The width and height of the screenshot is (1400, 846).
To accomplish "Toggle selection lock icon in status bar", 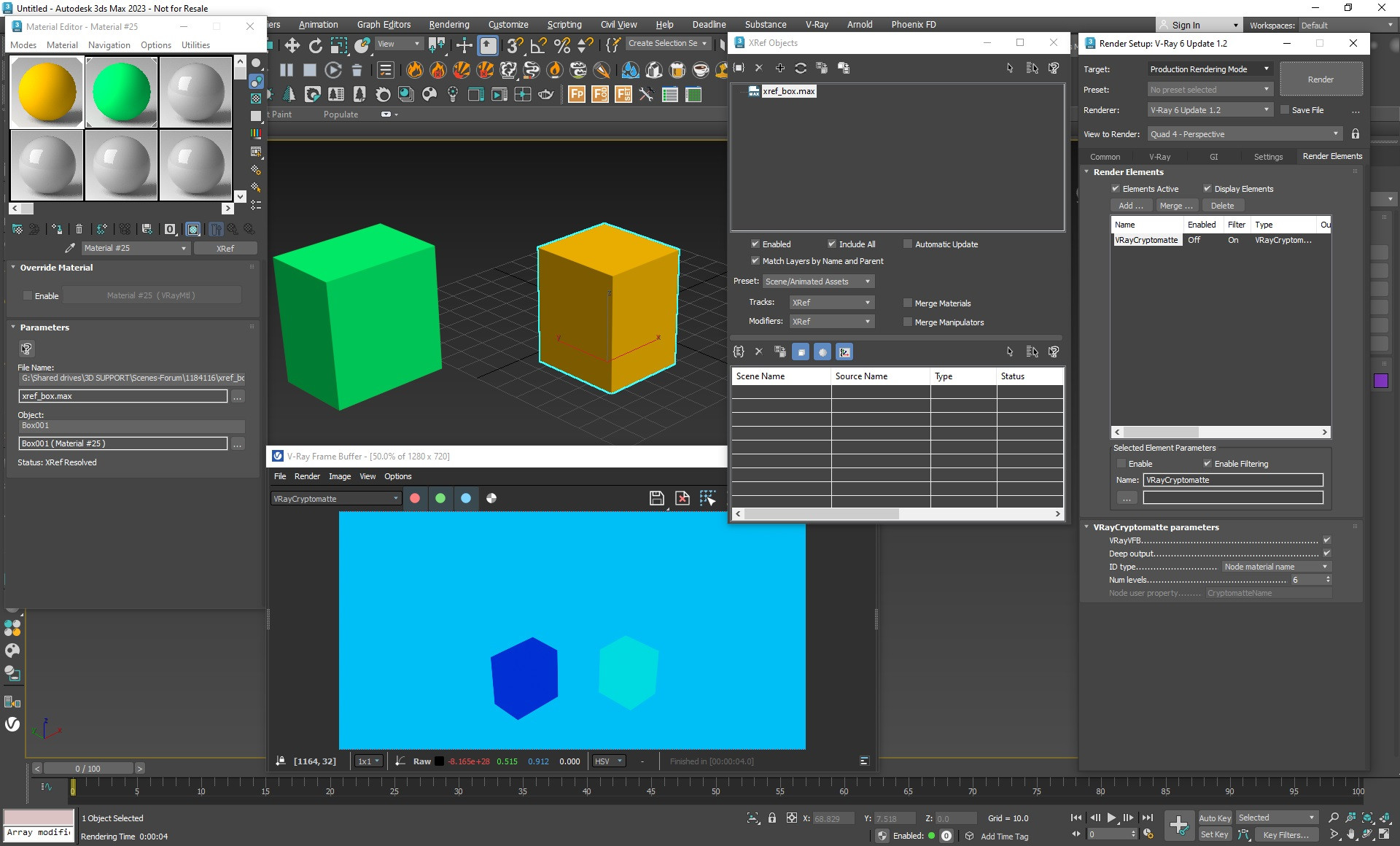I will pyautogui.click(x=772, y=818).
